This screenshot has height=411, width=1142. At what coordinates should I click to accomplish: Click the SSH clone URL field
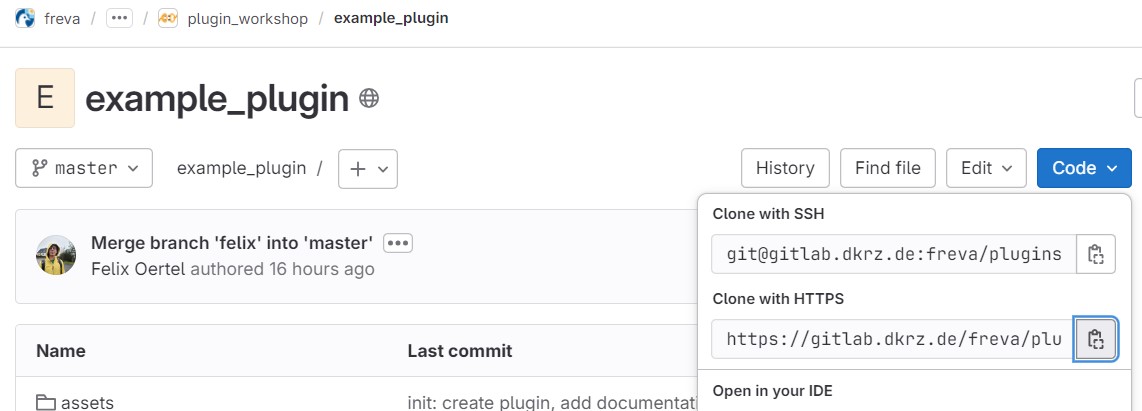[894, 254]
